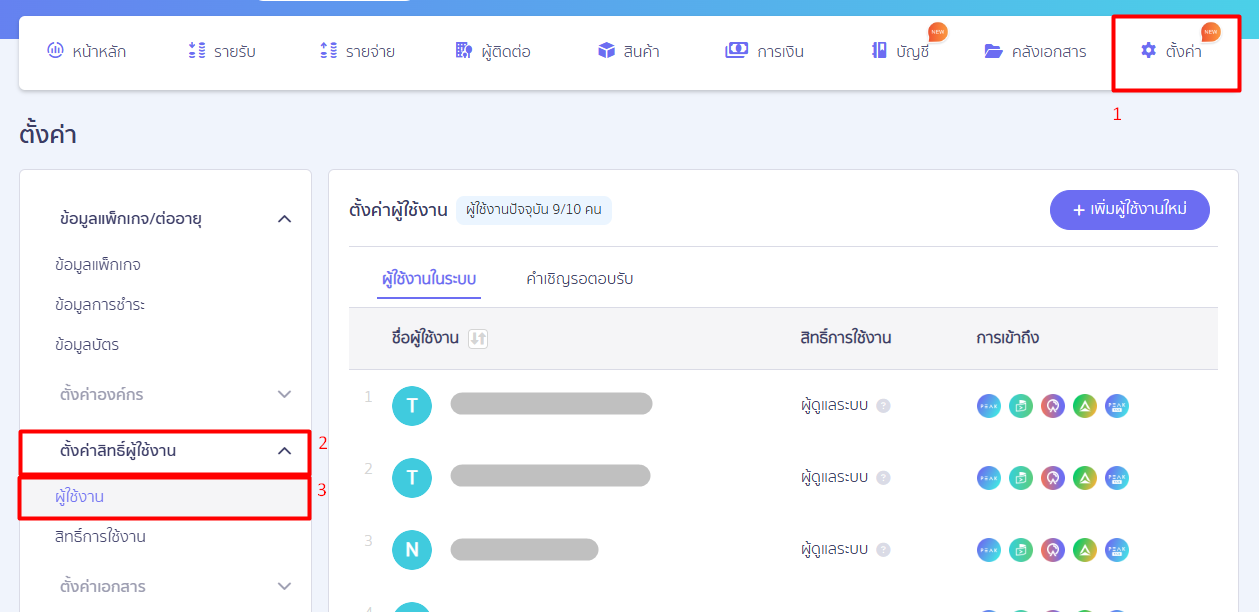Screen dimensions: 1259x612
Task: Click the PEAK Tax access icon in row 3
Action: [x=1117, y=550]
